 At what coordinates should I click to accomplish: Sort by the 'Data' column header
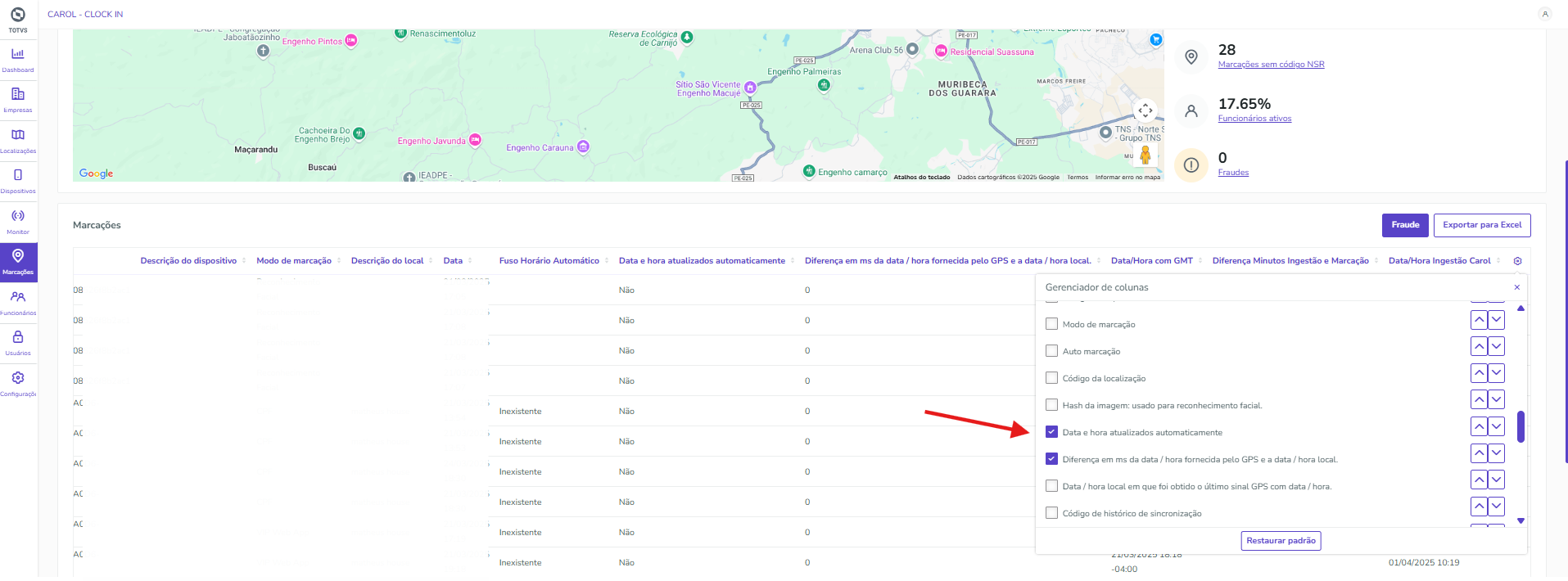click(x=453, y=261)
